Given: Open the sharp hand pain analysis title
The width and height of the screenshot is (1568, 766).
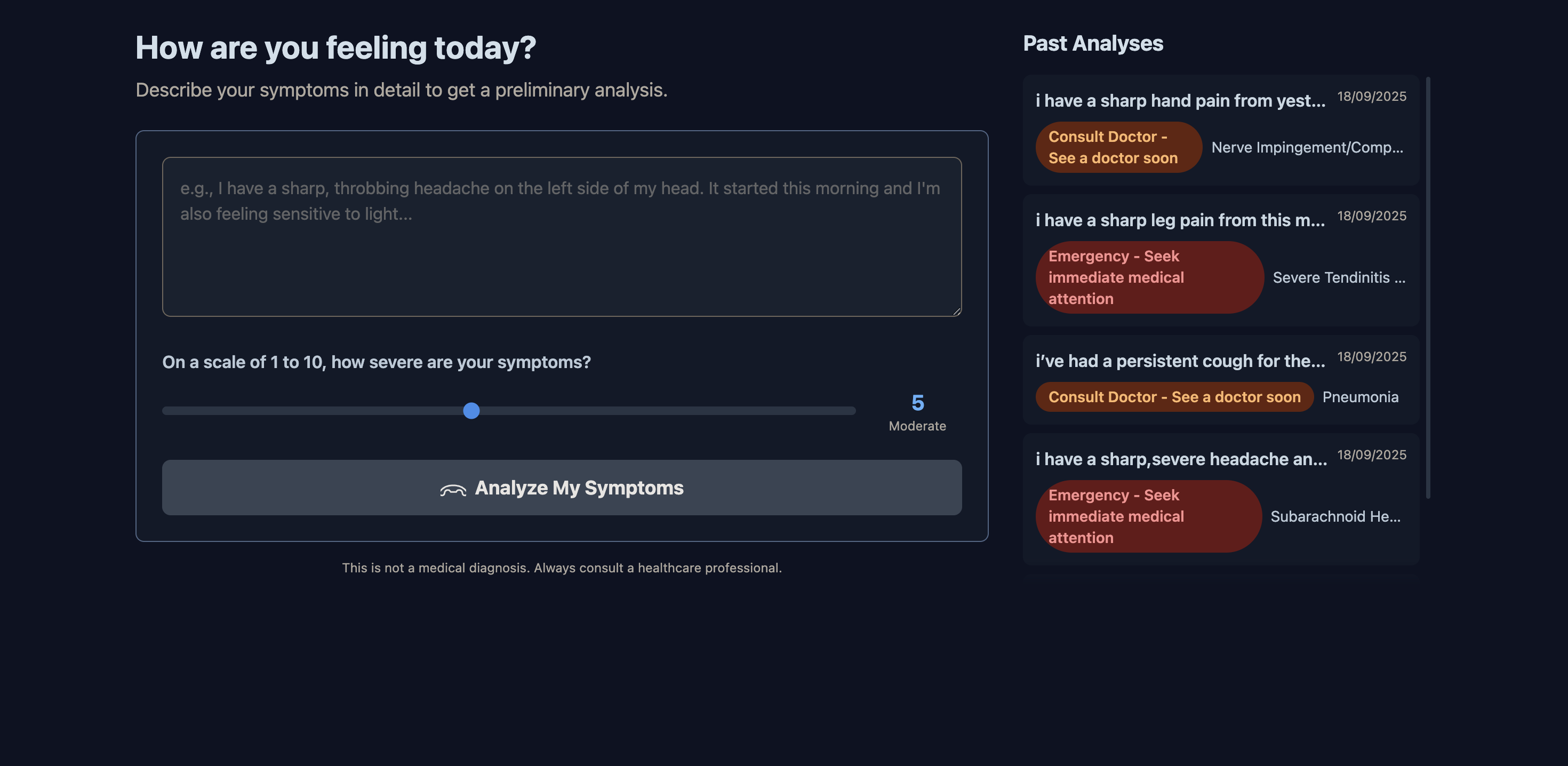Looking at the screenshot, I should coord(1180,100).
